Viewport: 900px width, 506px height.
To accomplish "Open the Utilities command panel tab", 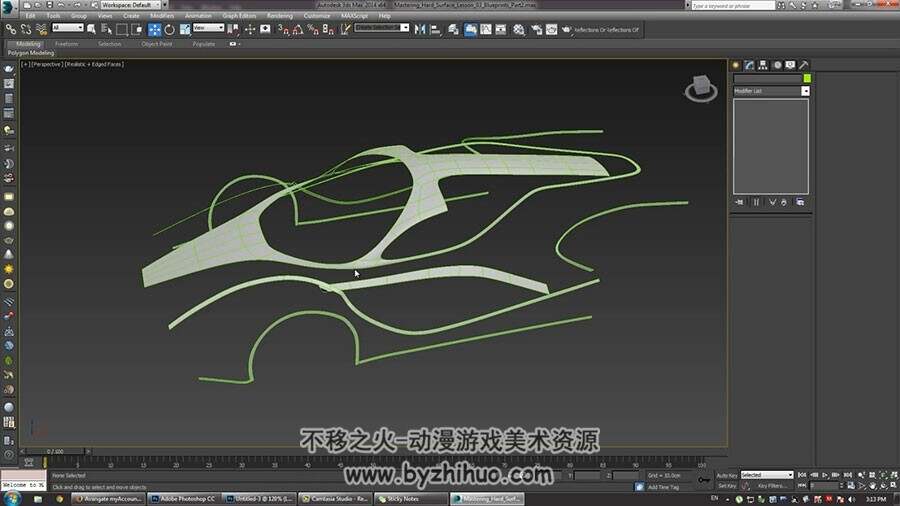I will coord(804,65).
